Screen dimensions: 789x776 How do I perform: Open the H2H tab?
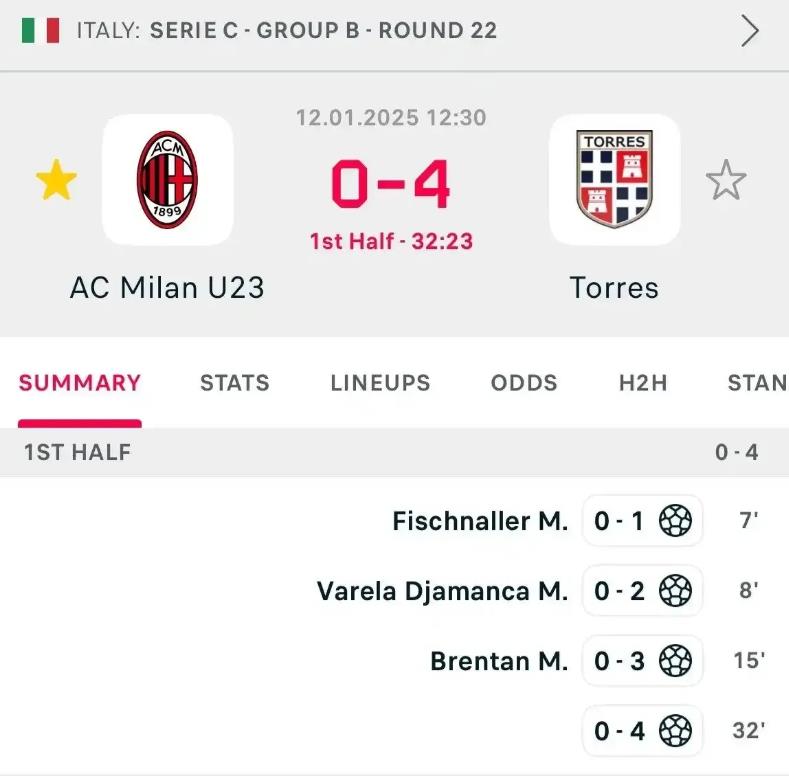pyautogui.click(x=643, y=383)
